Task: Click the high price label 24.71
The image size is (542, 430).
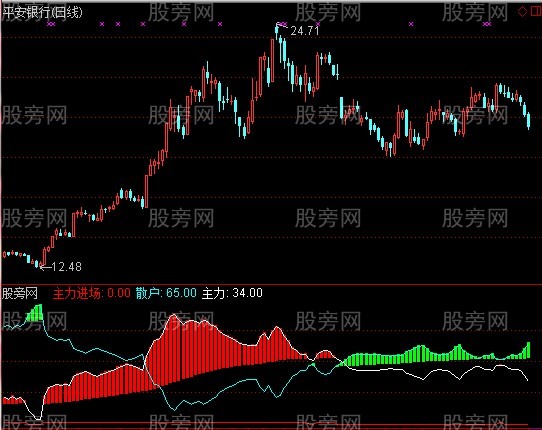Action: [x=305, y=31]
